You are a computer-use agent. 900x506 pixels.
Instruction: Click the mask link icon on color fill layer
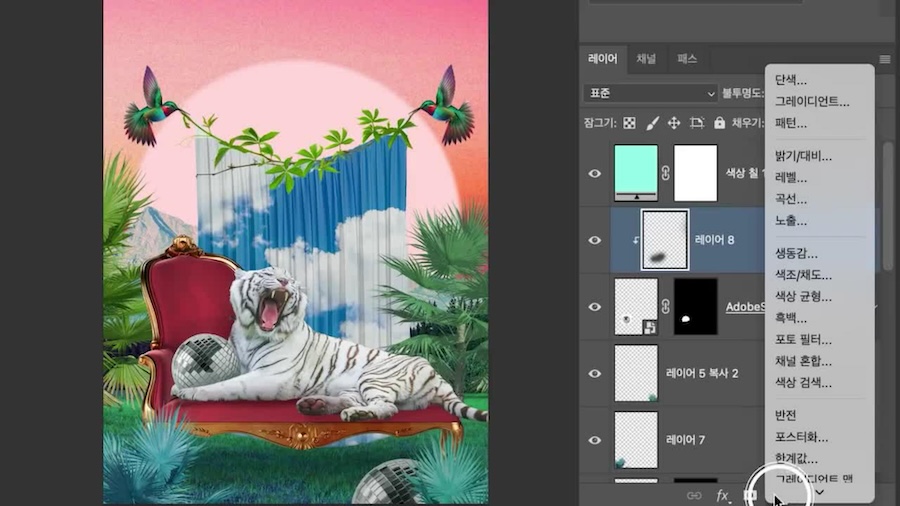coord(666,173)
